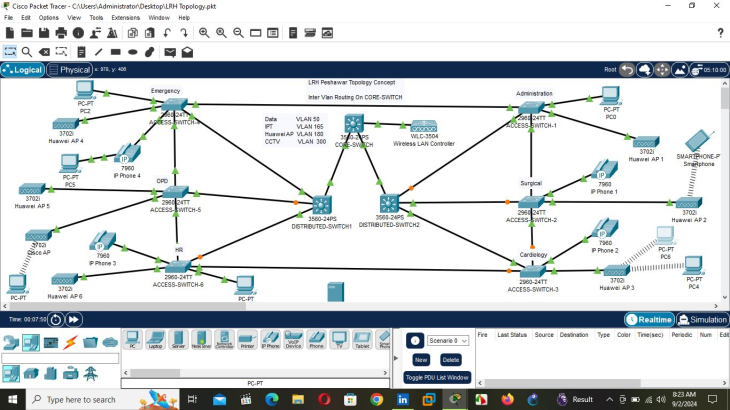Save the topology with floppy icon
This screenshot has height=410, width=730.
[x=44, y=33]
